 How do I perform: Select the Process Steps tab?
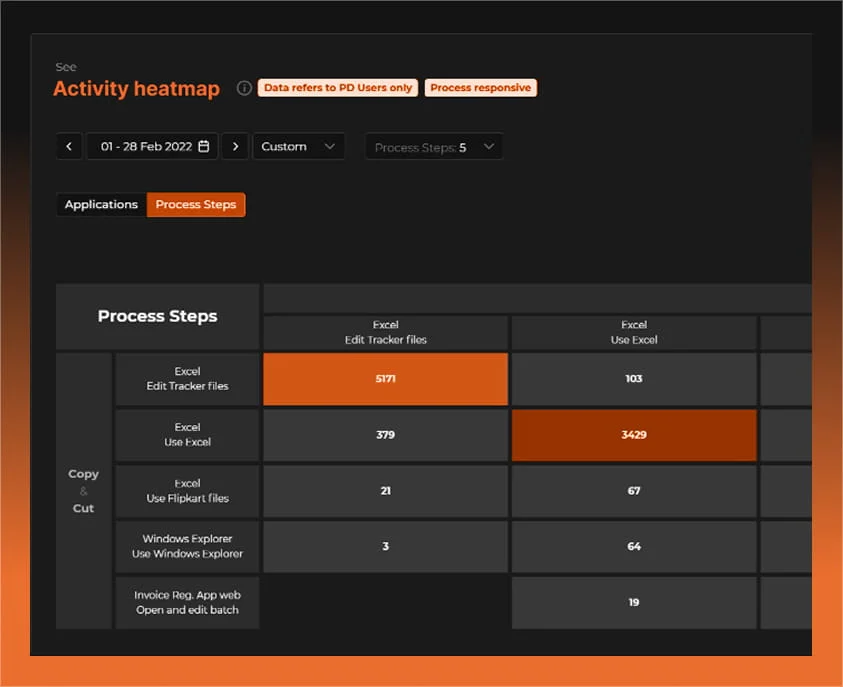tap(196, 205)
